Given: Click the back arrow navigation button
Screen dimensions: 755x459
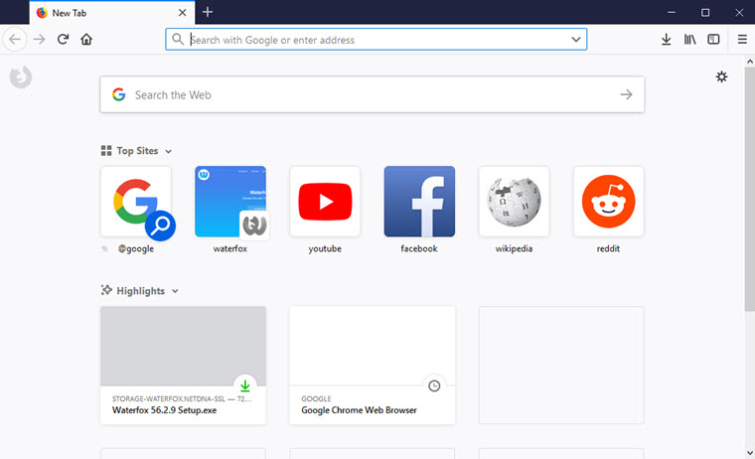Looking at the screenshot, I should [x=15, y=39].
